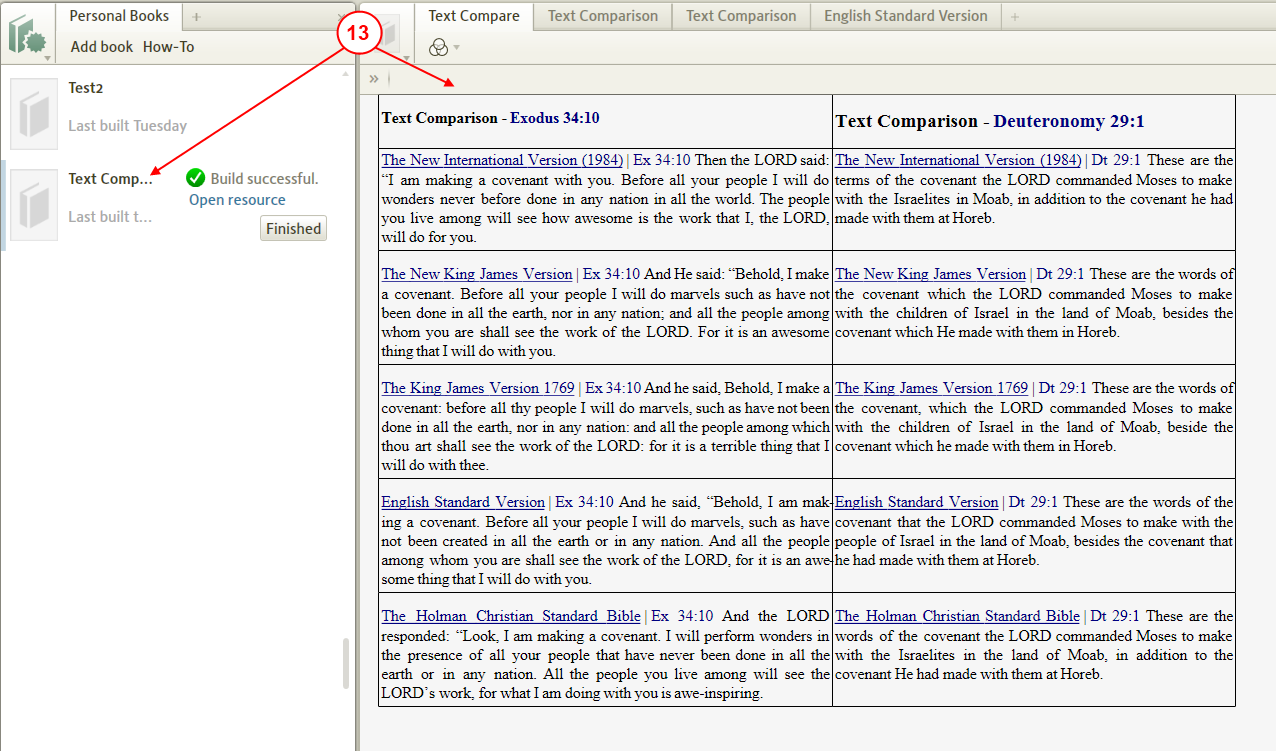Click Add book in Personal Books

[102, 47]
